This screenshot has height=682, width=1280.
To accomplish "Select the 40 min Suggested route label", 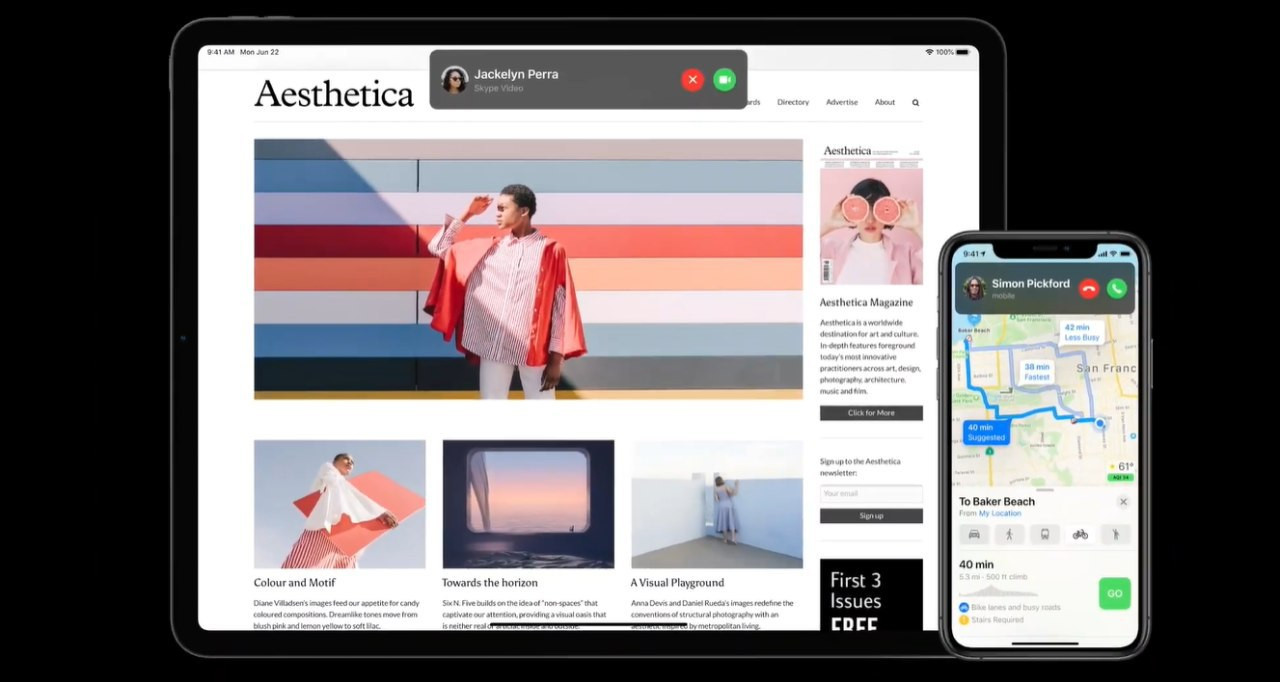I will tap(987, 432).
